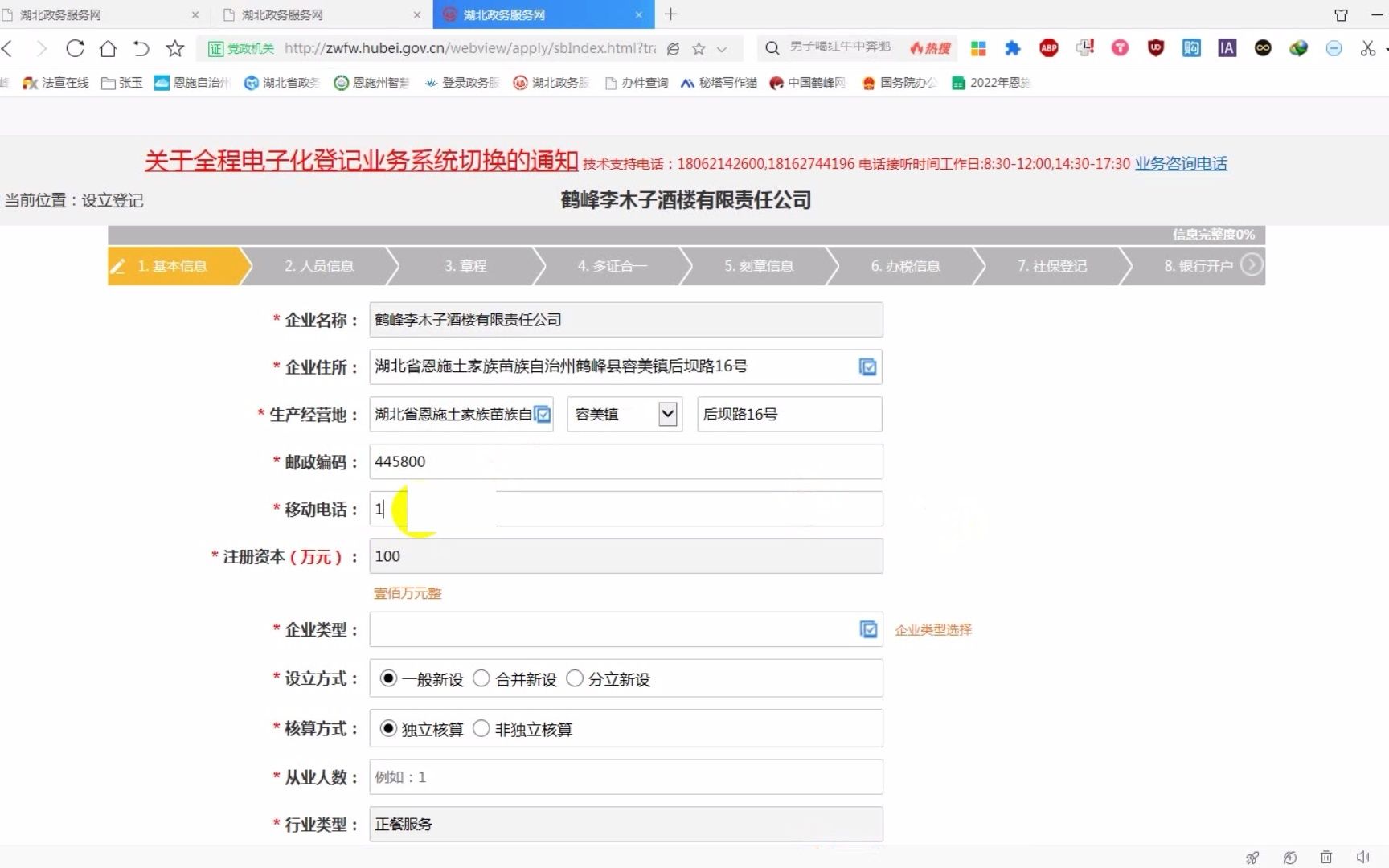1389x868 pixels.
Task: Click the 后坝路16号 street address field
Action: (789, 414)
